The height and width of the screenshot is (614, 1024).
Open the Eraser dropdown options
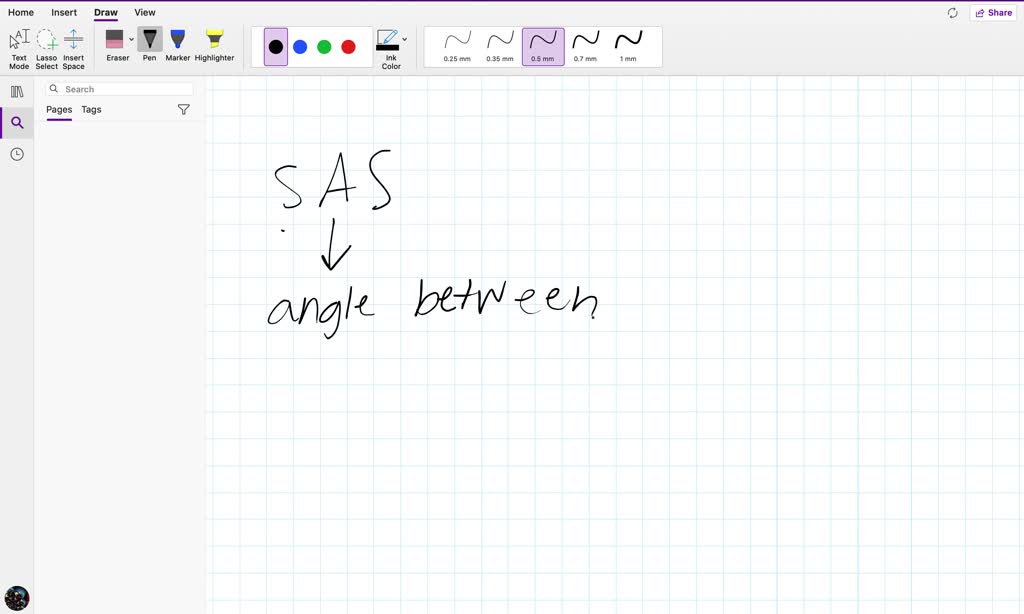[x=130, y=40]
